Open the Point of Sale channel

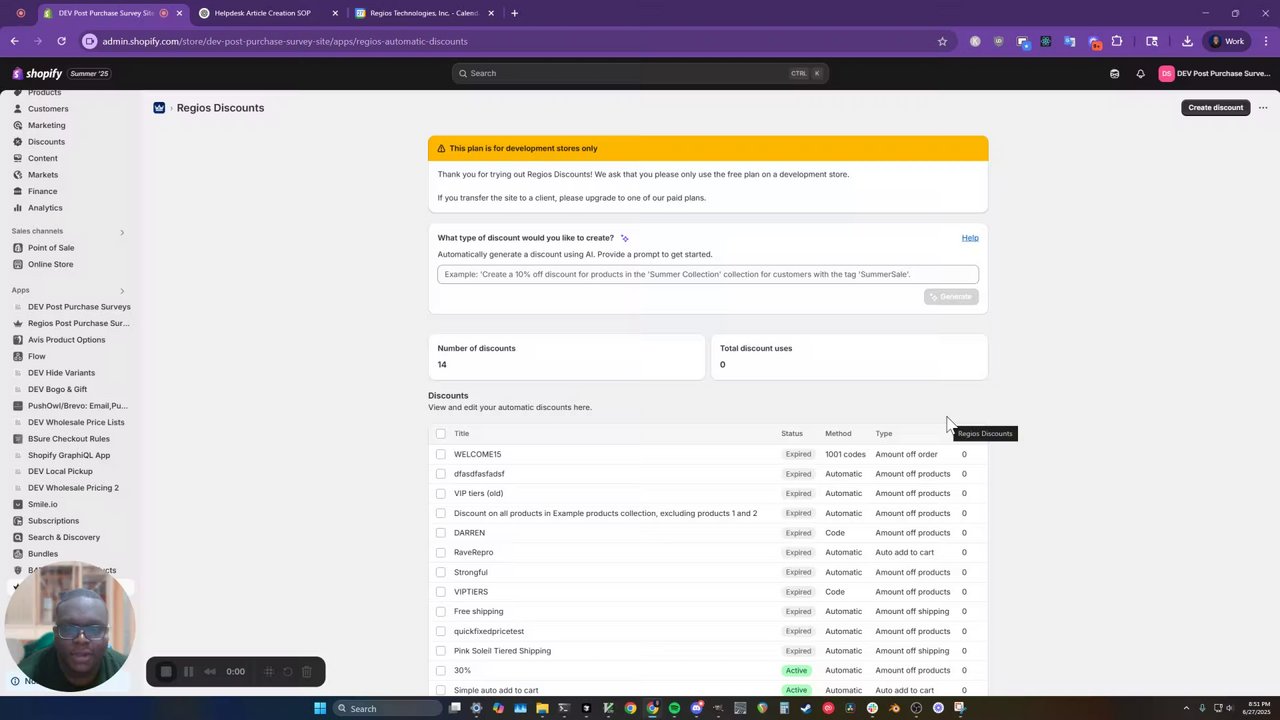point(51,248)
